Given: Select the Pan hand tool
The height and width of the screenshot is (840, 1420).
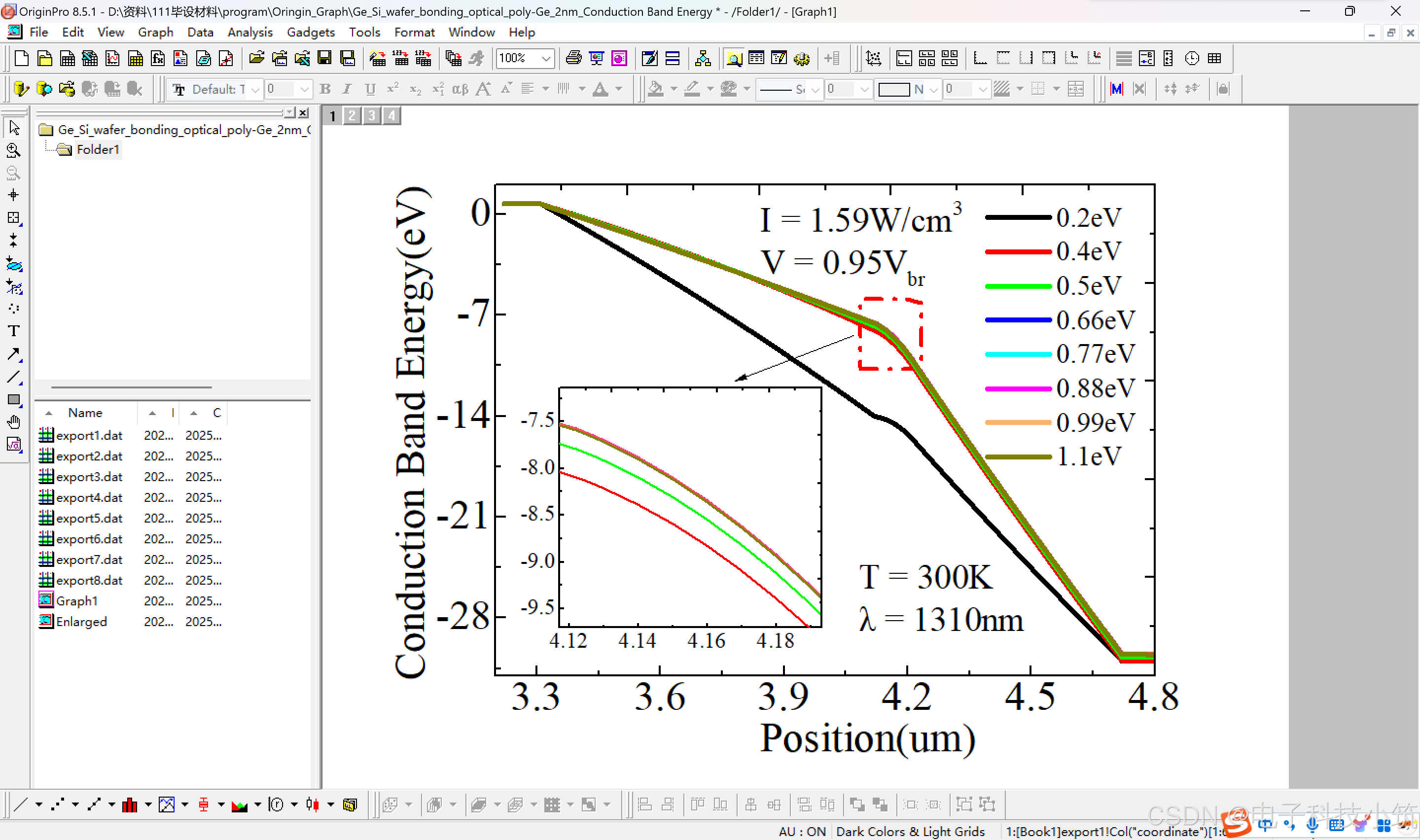Looking at the screenshot, I should point(14,422).
